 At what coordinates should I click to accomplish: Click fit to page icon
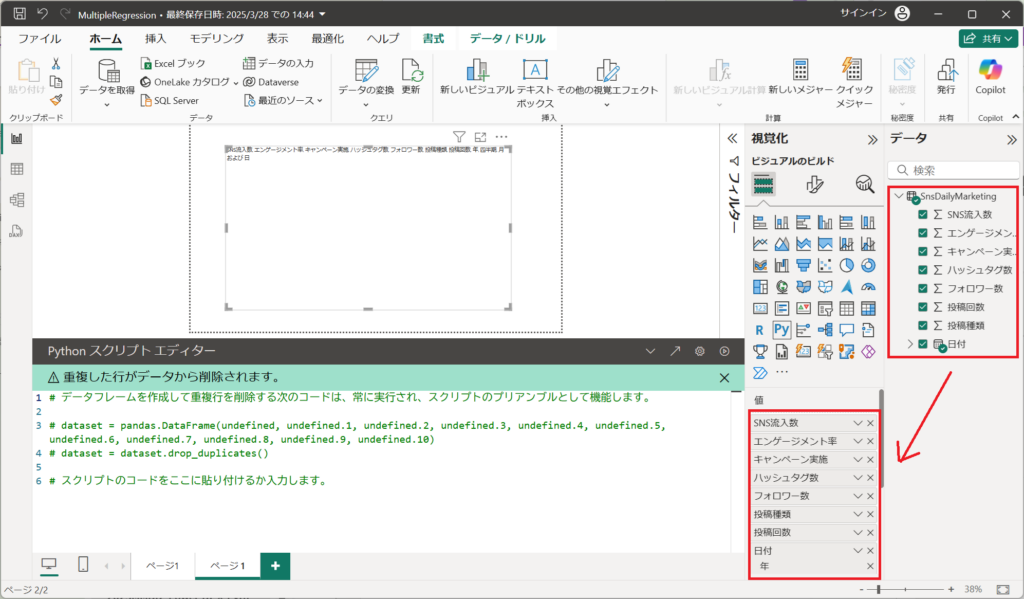tap(1003, 589)
